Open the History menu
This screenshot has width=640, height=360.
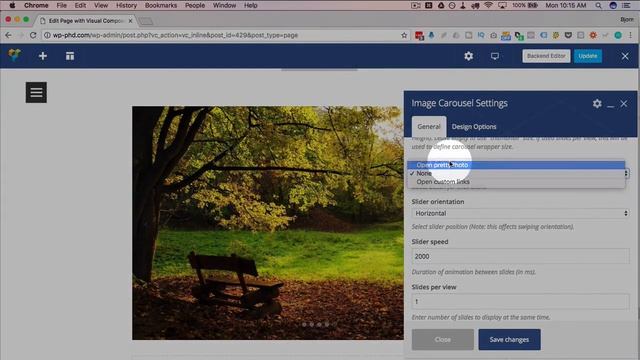(x=126, y=5)
